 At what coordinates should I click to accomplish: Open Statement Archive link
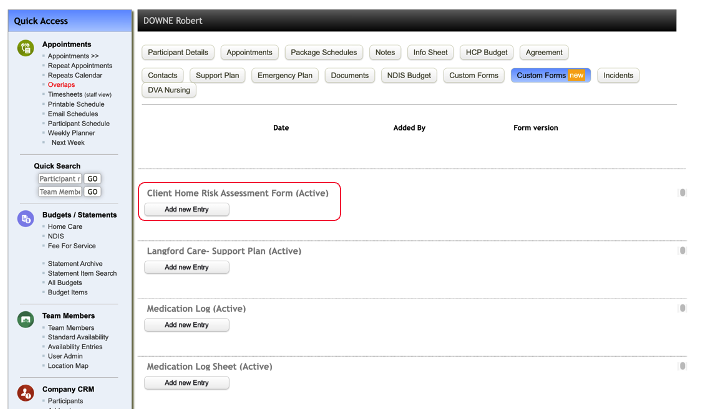(x=75, y=263)
